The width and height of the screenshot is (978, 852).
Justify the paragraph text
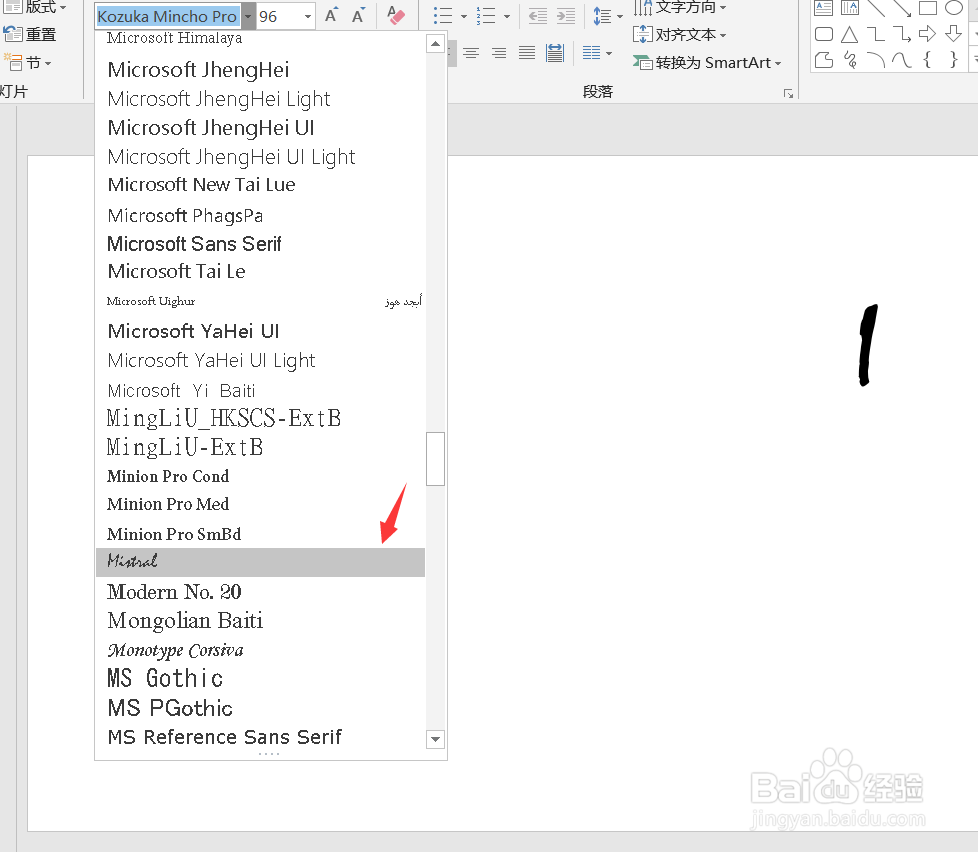coord(527,53)
